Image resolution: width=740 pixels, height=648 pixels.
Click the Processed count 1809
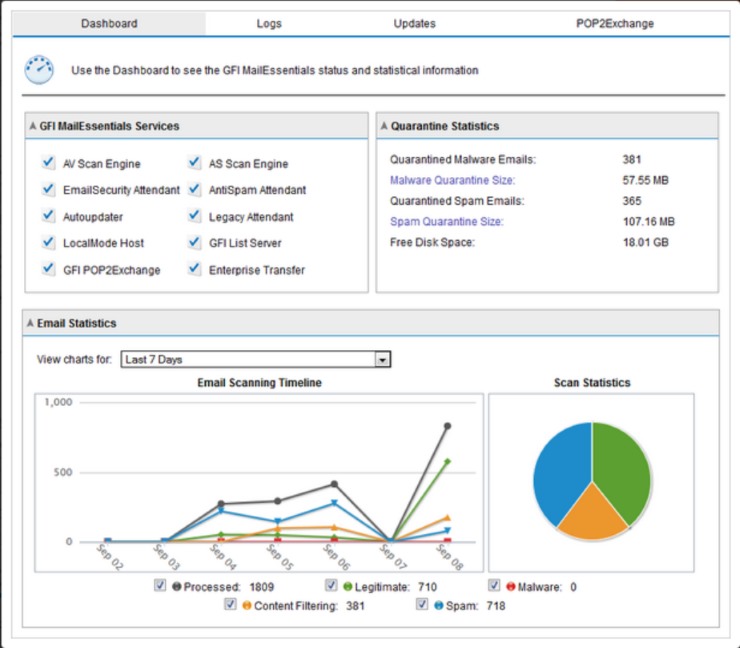tap(261, 587)
